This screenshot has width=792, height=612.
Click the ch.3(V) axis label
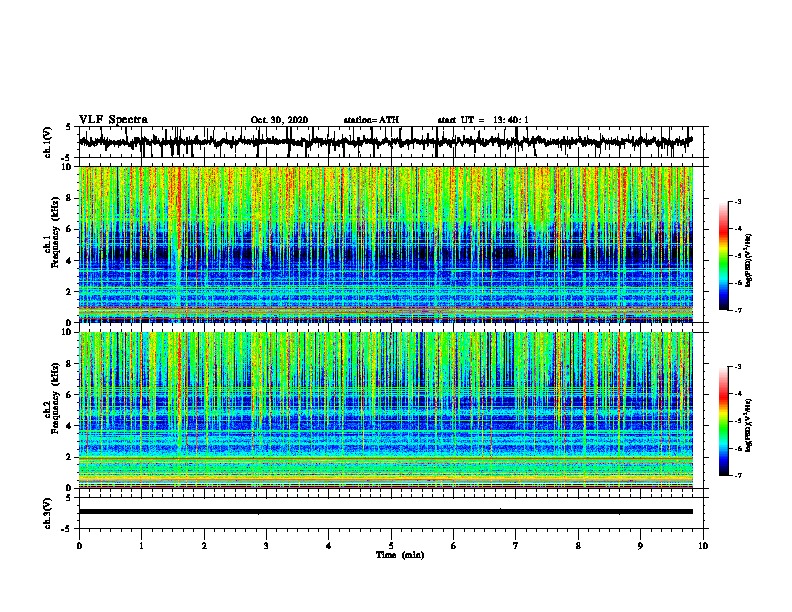[48, 513]
